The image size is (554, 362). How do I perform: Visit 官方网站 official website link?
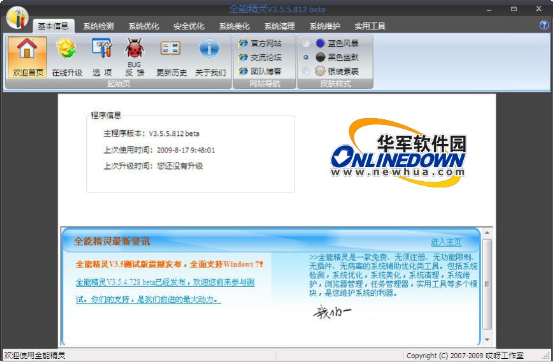(x=260, y=43)
